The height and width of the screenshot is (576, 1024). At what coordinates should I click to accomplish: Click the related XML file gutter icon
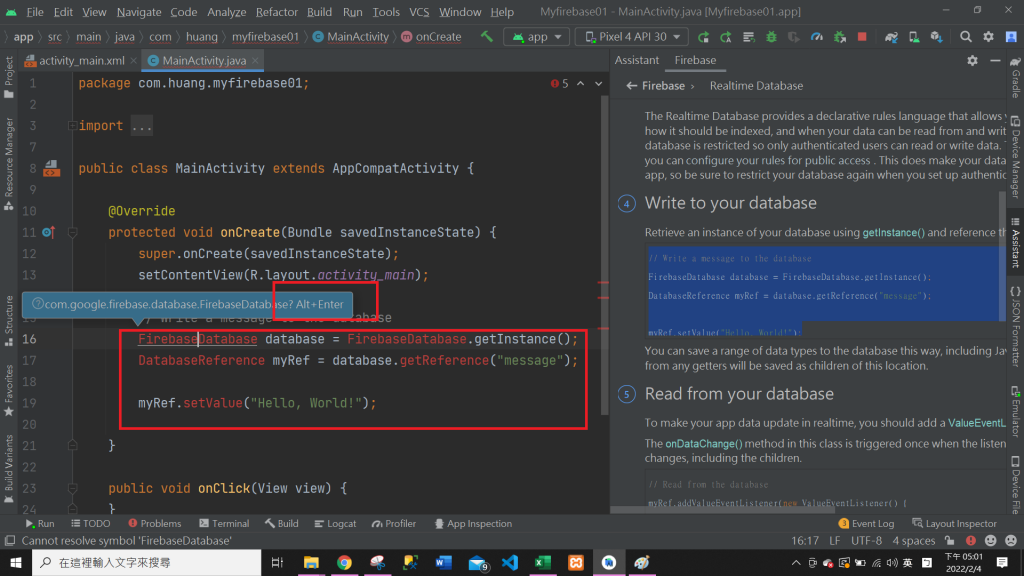[x=52, y=168]
